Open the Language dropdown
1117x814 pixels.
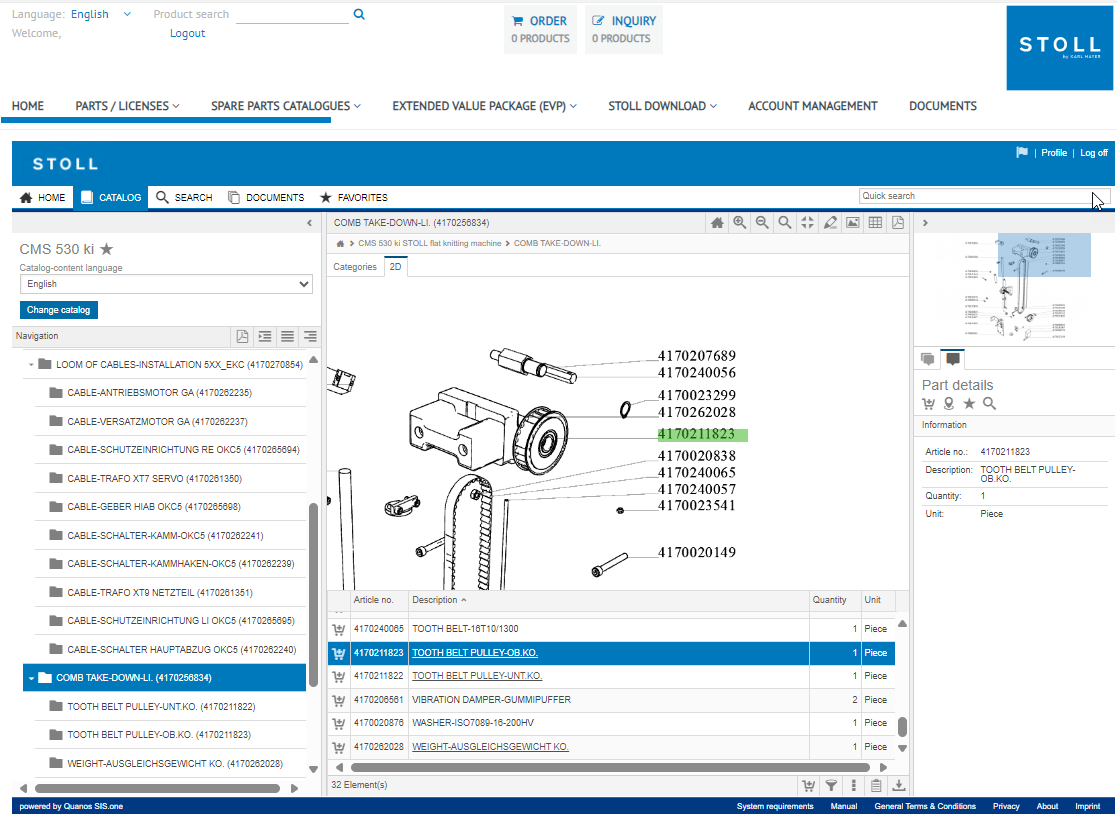(x=100, y=14)
